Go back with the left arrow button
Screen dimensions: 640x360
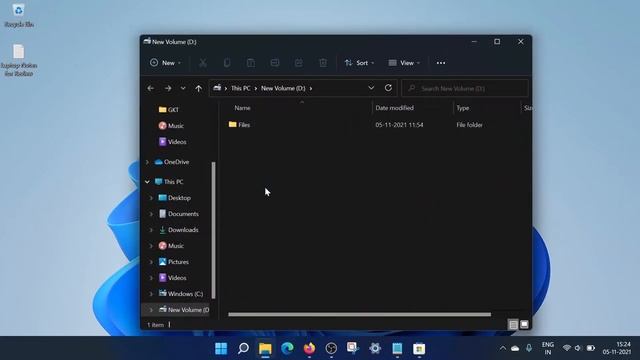(151, 88)
